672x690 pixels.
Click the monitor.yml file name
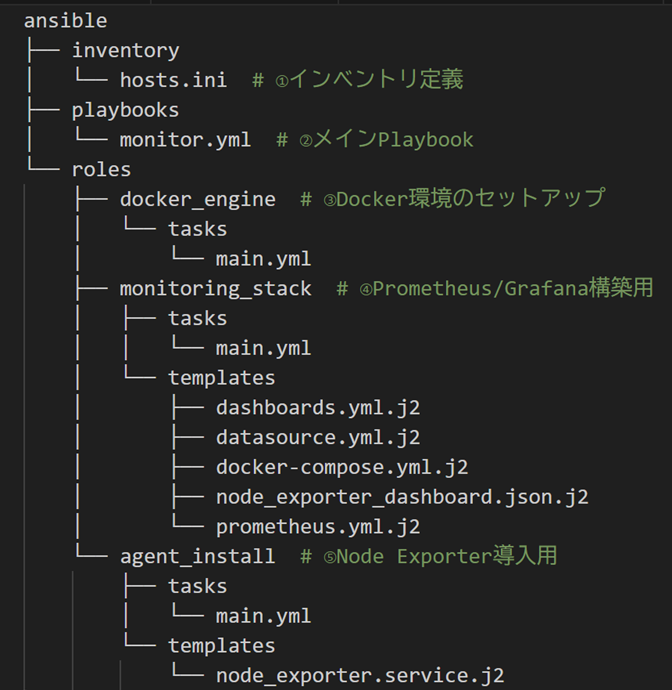(185, 140)
